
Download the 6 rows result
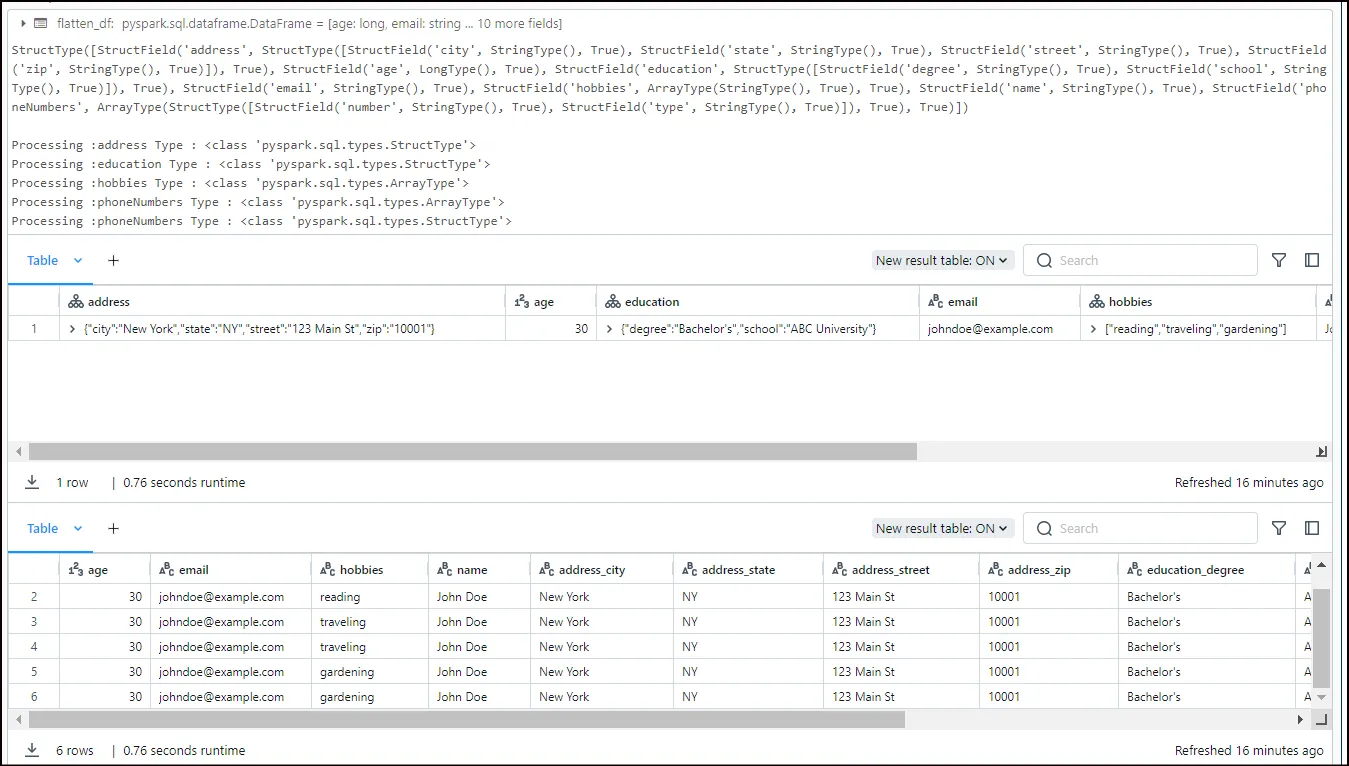coord(32,750)
